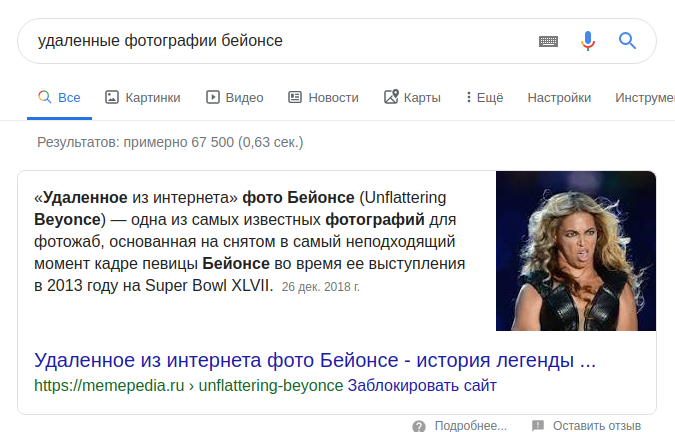
Task: Click the question mark icon beside Подробнее
Action: click(x=419, y=425)
